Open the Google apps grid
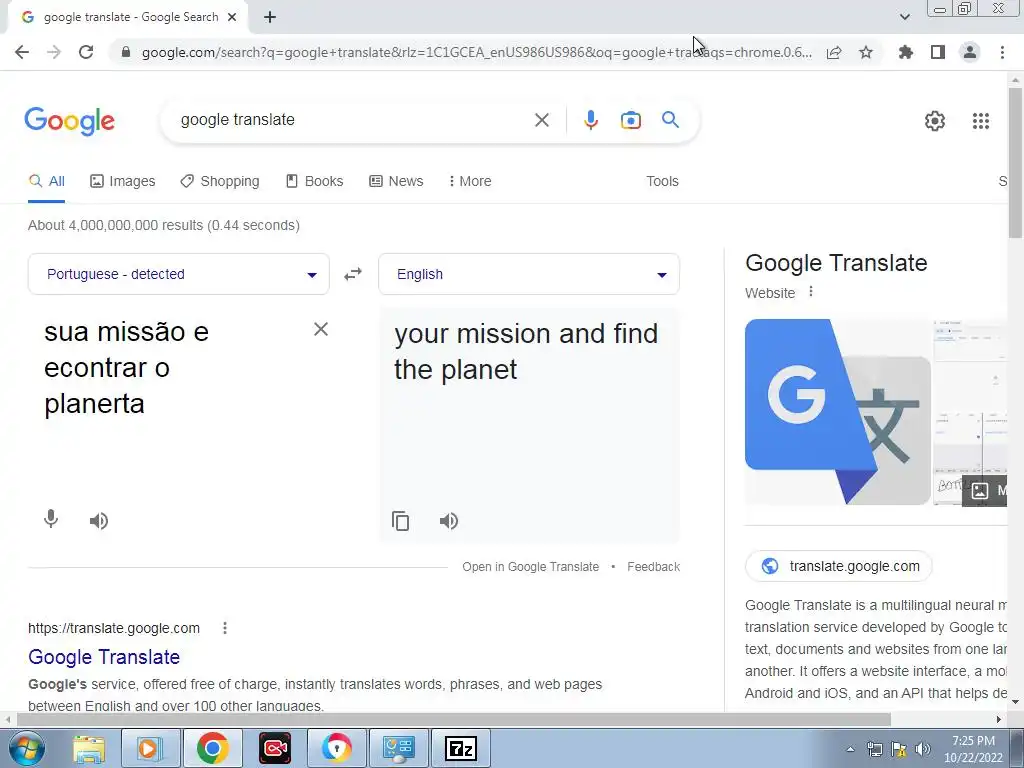 click(980, 121)
